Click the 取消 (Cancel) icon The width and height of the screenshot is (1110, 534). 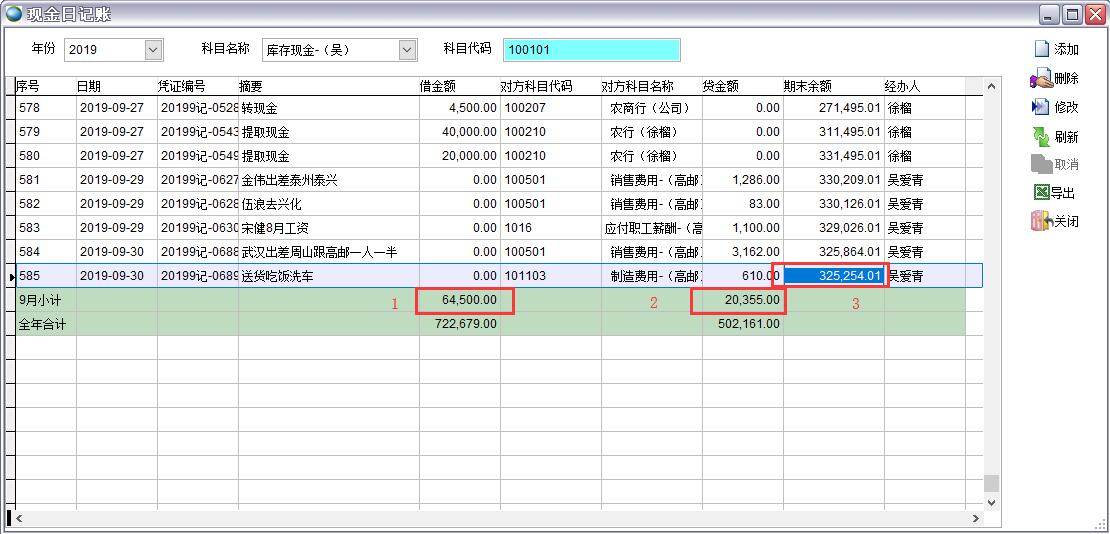pyautogui.click(x=1041, y=164)
